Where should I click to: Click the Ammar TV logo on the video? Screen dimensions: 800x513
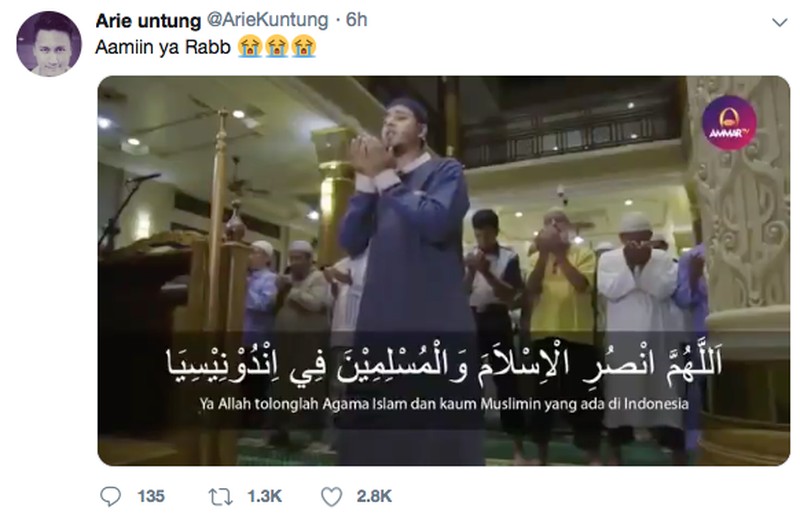point(729,123)
